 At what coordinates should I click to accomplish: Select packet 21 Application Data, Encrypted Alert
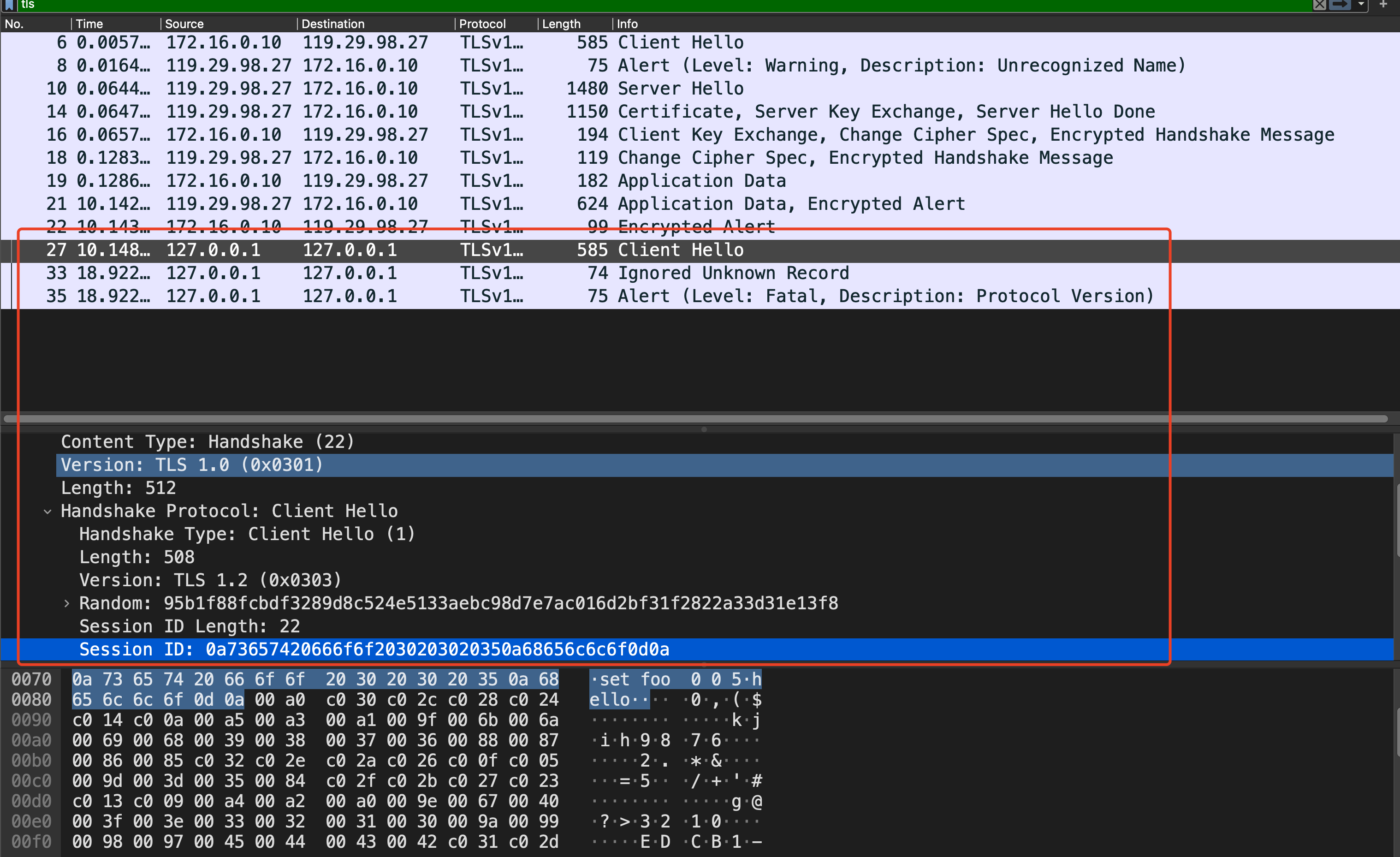700,204
